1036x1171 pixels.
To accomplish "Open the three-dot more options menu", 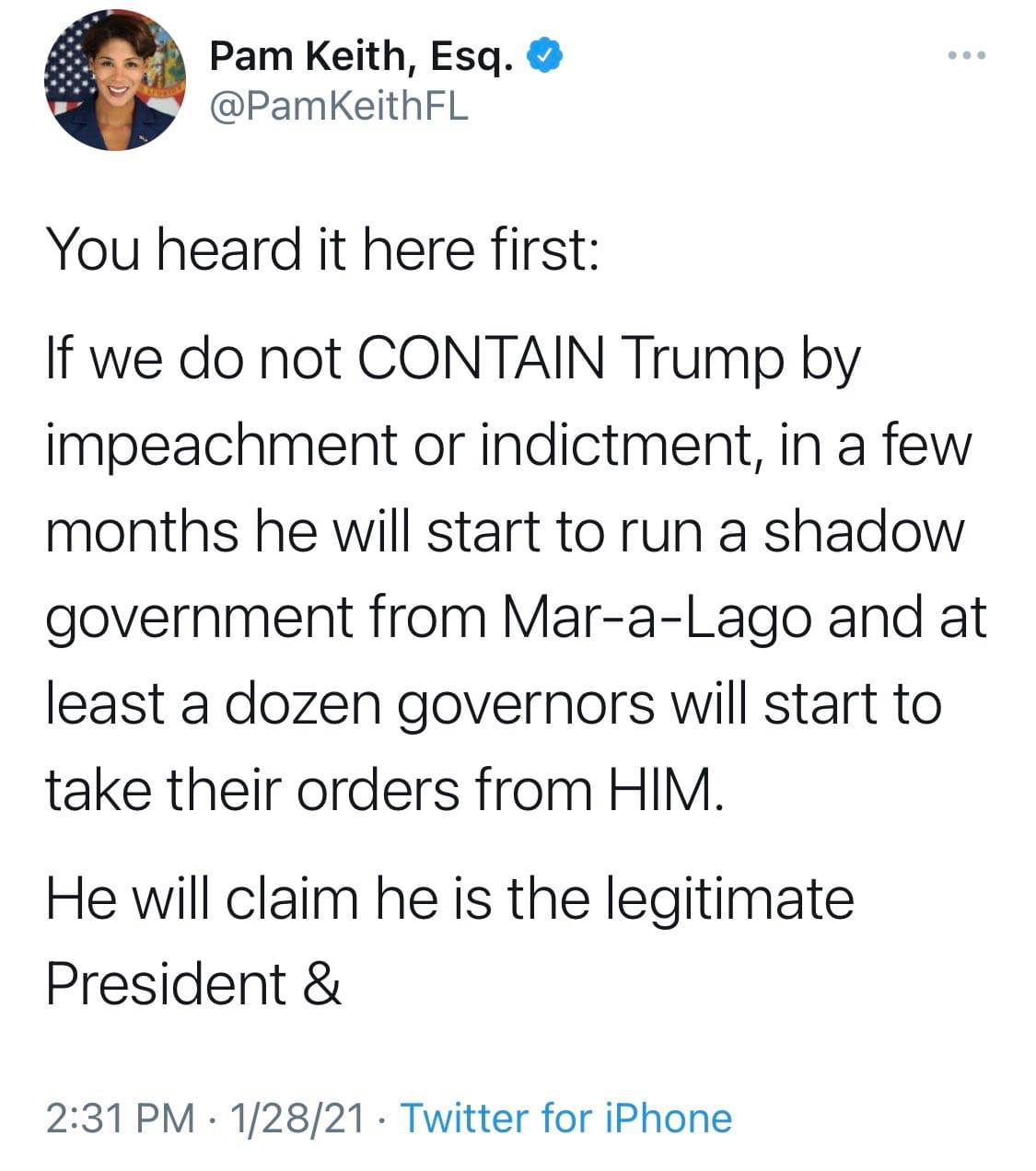I will point(966,56).
